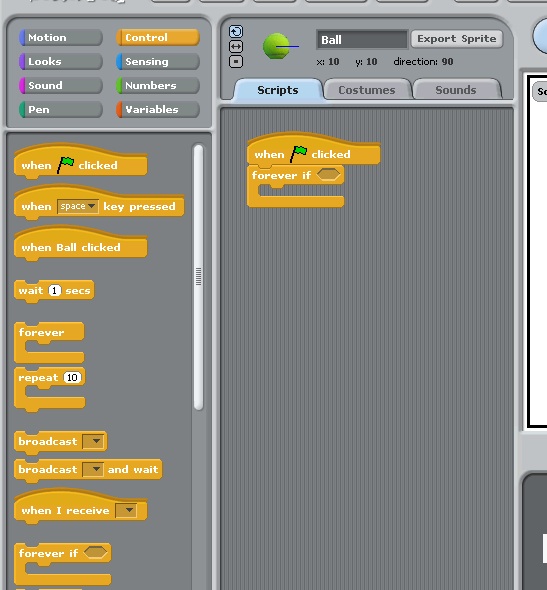The height and width of the screenshot is (590, 547).
Task: Expand the when I receive dropdown
Action: 126,510
